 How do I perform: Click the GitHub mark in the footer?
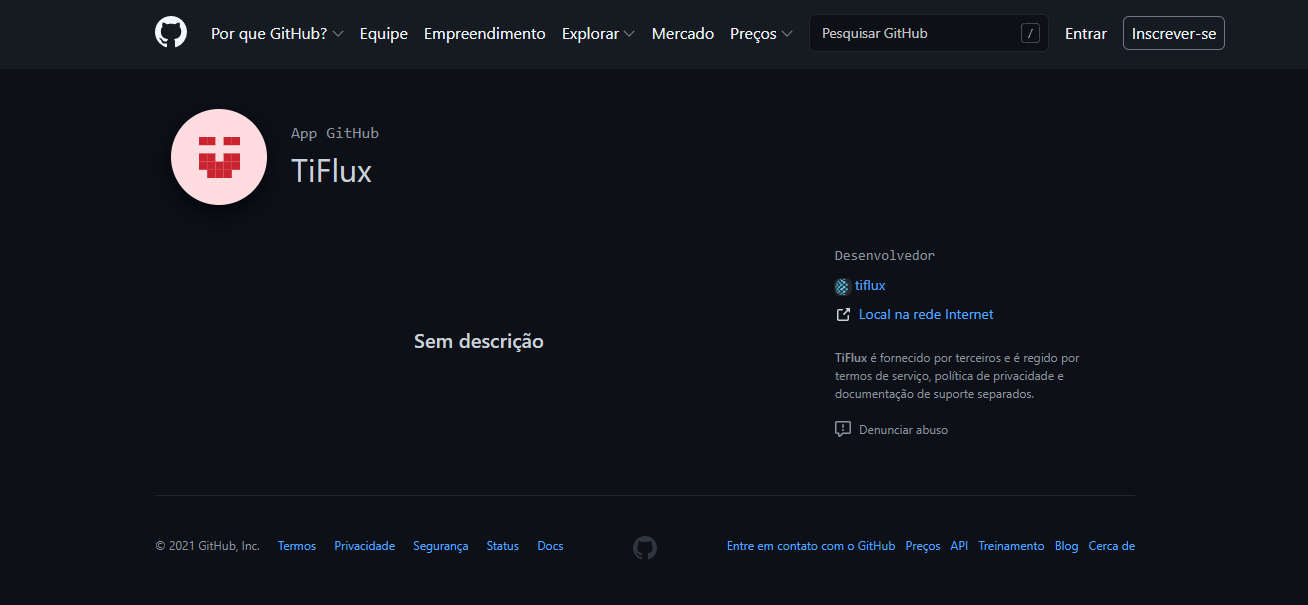pos(645,547)
